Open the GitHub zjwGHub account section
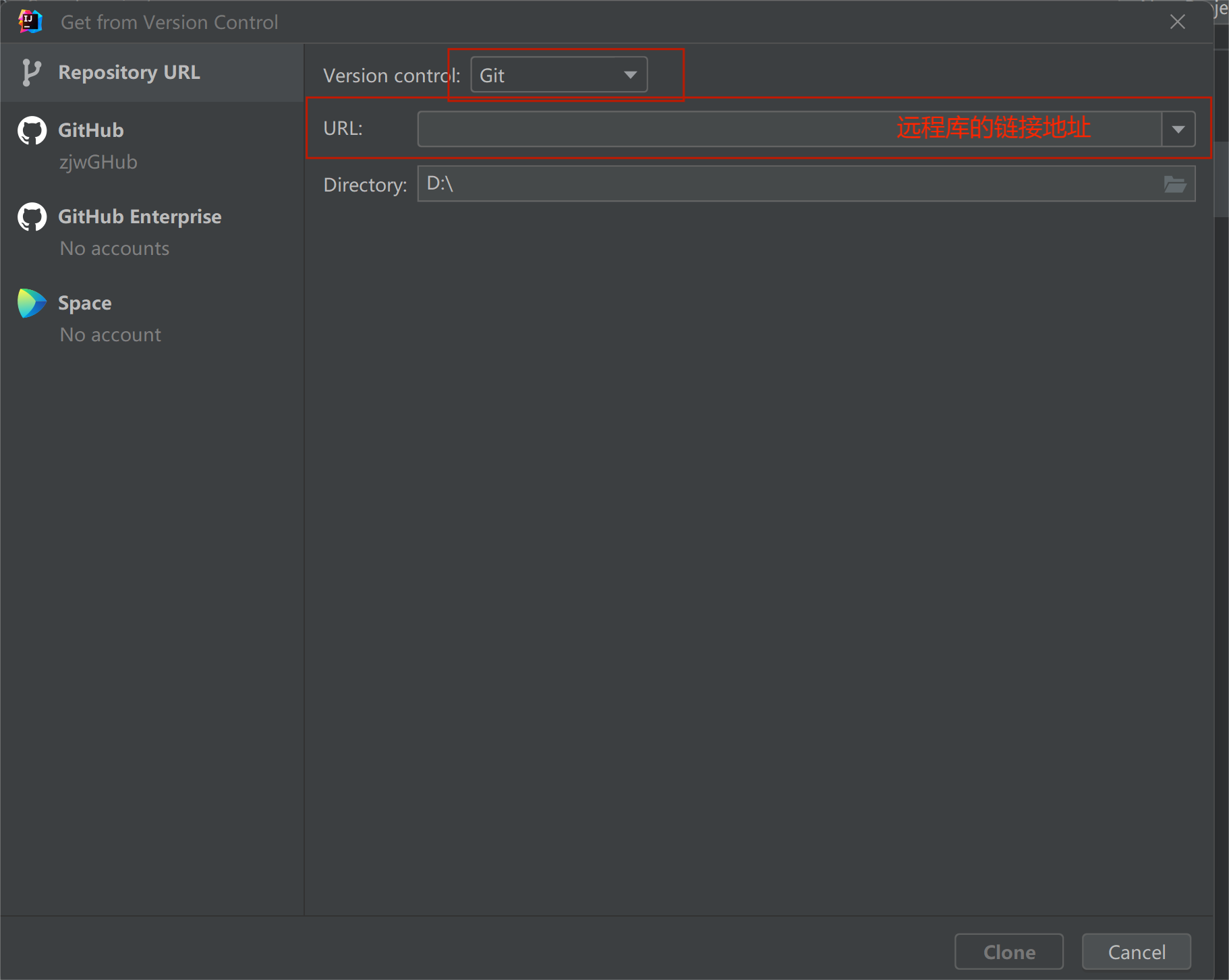The width and height of the screenshot is (1229, 980). (152, 145)
